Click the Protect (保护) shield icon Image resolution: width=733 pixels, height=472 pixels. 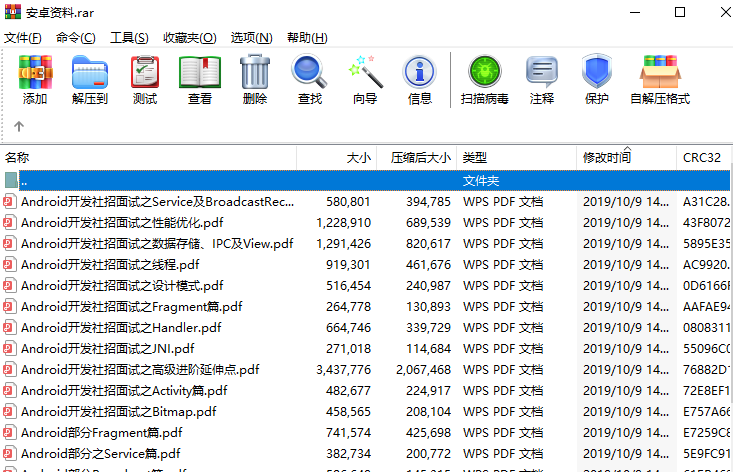(597, 72)
